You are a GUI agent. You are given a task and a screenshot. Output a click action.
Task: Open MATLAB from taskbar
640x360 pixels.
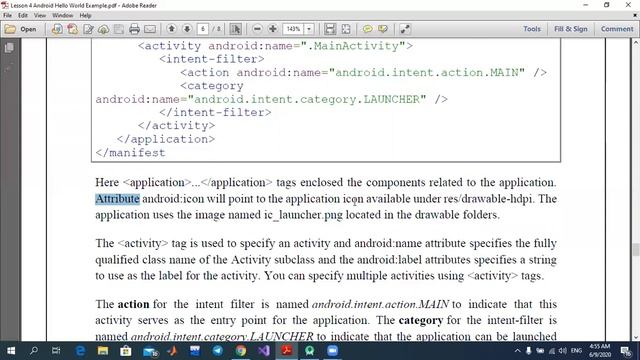172,351
